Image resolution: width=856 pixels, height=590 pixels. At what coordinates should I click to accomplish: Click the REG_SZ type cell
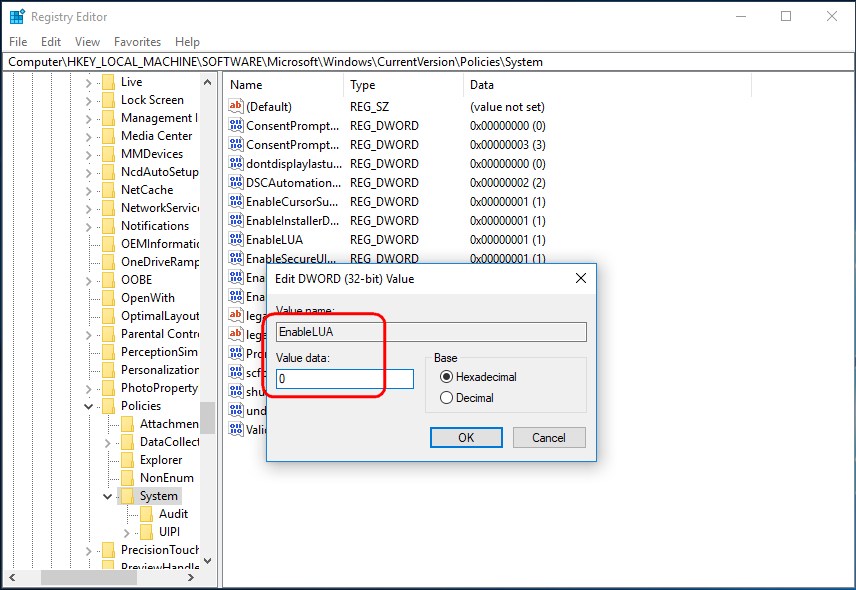[370, 106]
